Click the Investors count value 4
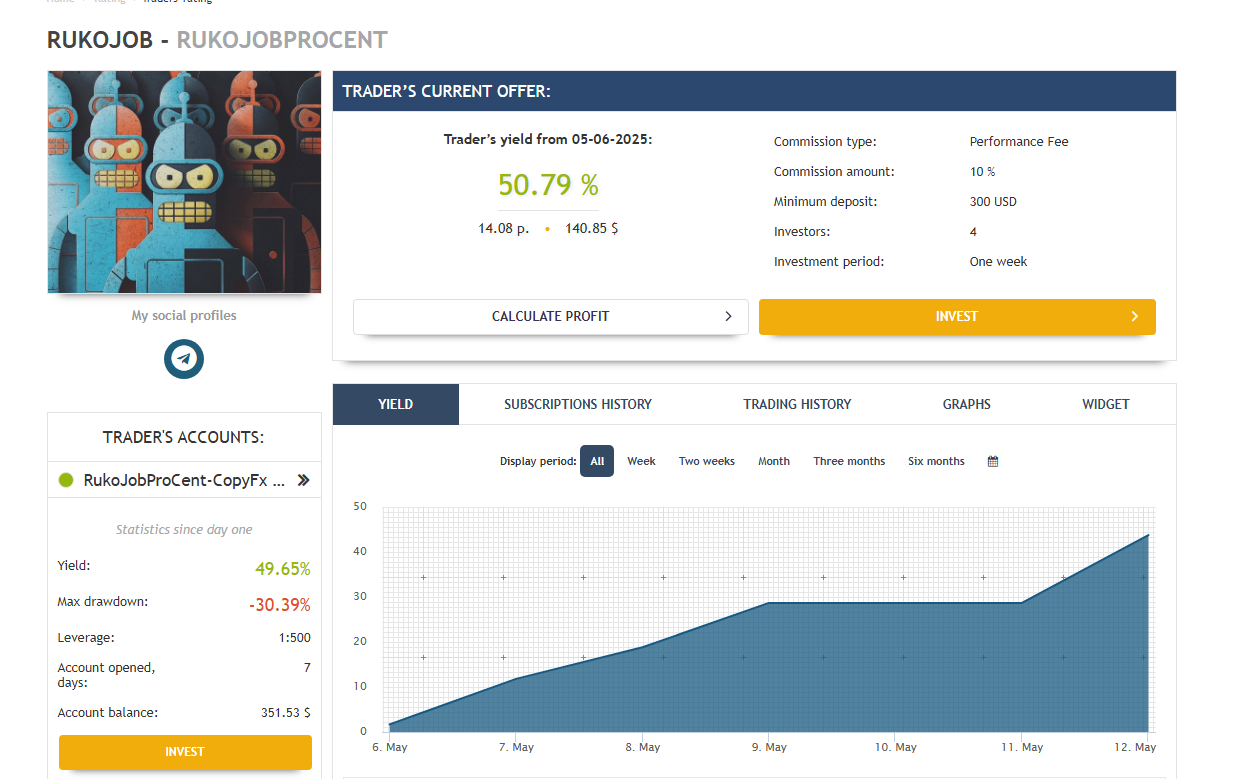 (x=974, y=232)
